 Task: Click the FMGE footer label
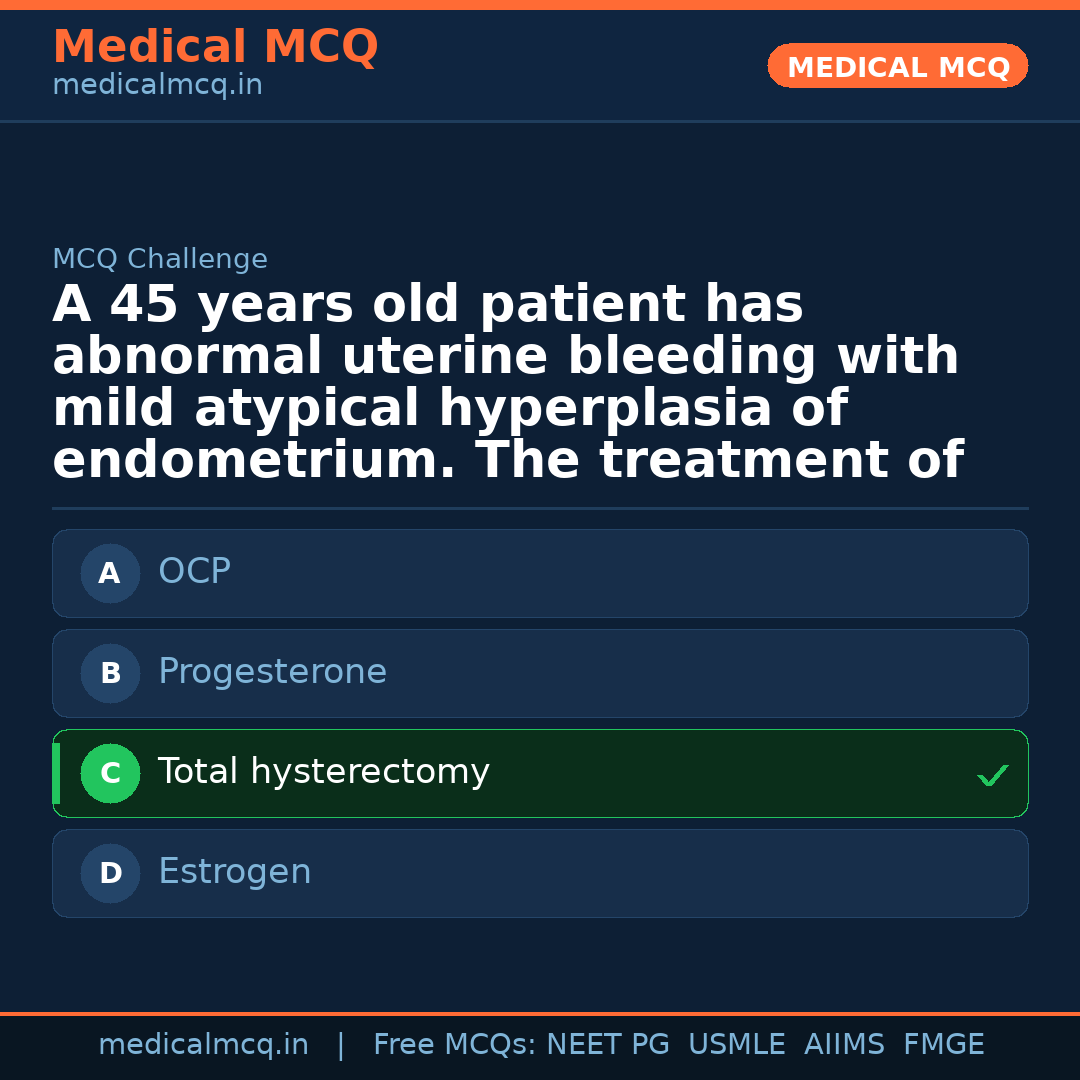click(x=943, y=1045)
